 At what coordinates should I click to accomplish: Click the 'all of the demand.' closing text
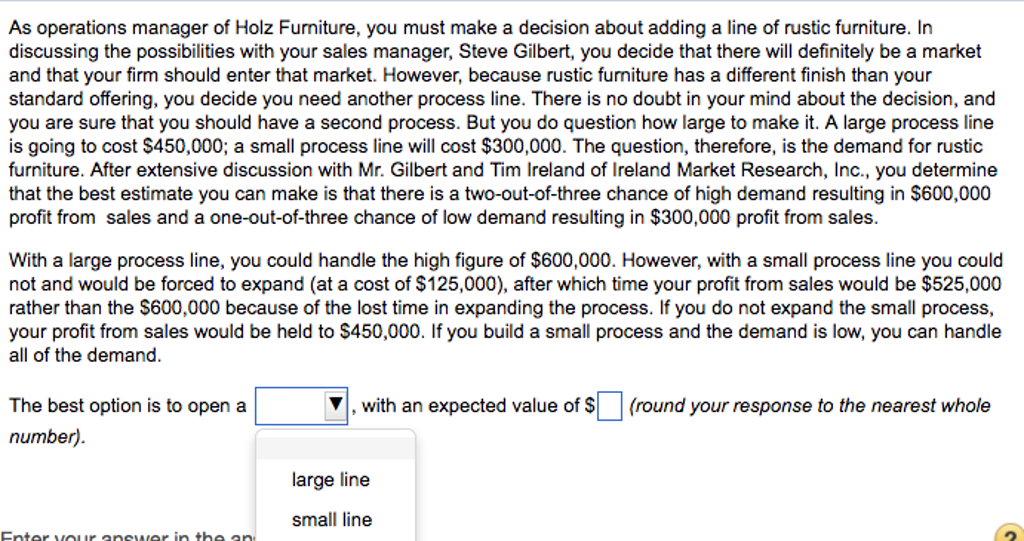[84, 355]
